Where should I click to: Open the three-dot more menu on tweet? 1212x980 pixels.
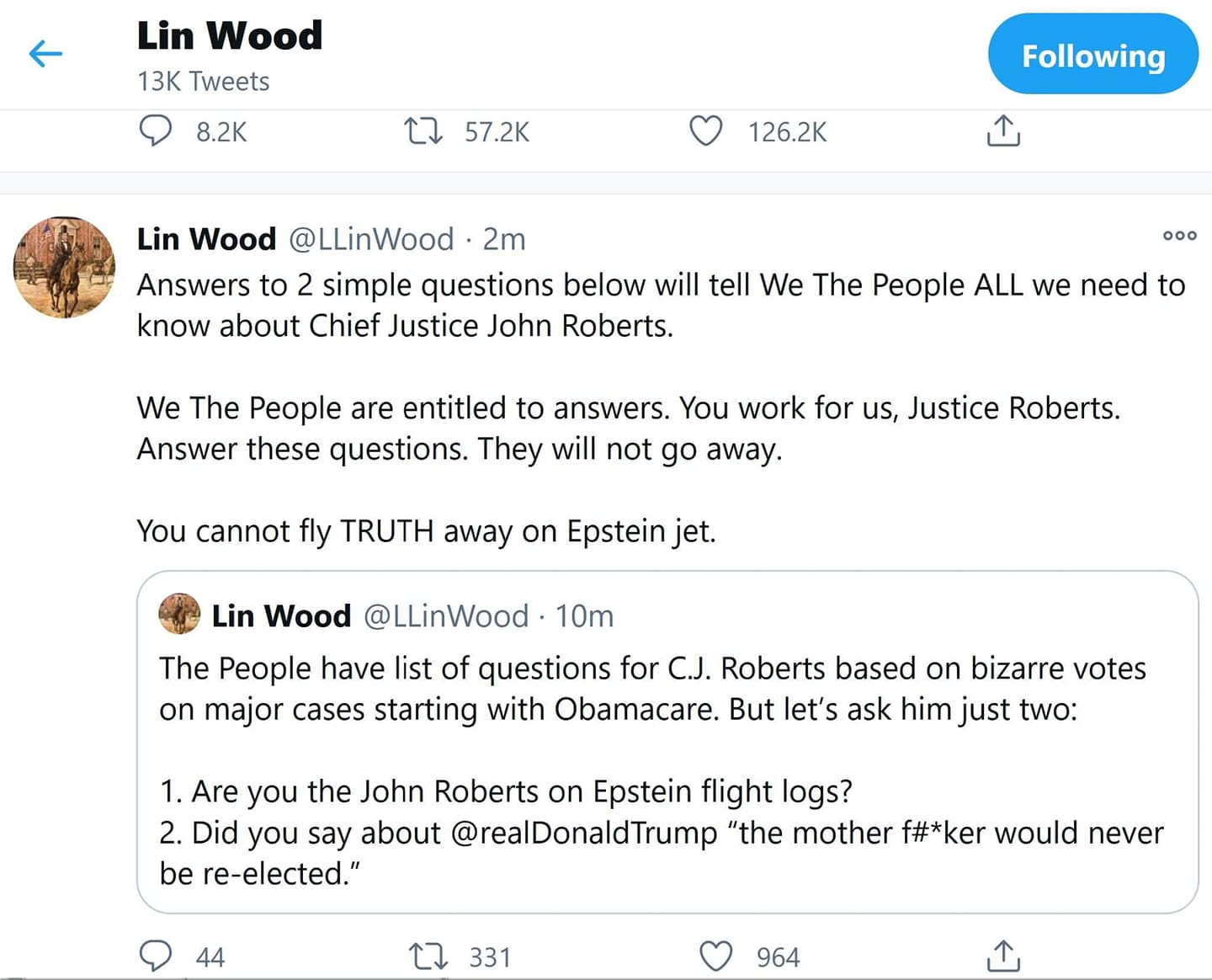(1179, 236)
